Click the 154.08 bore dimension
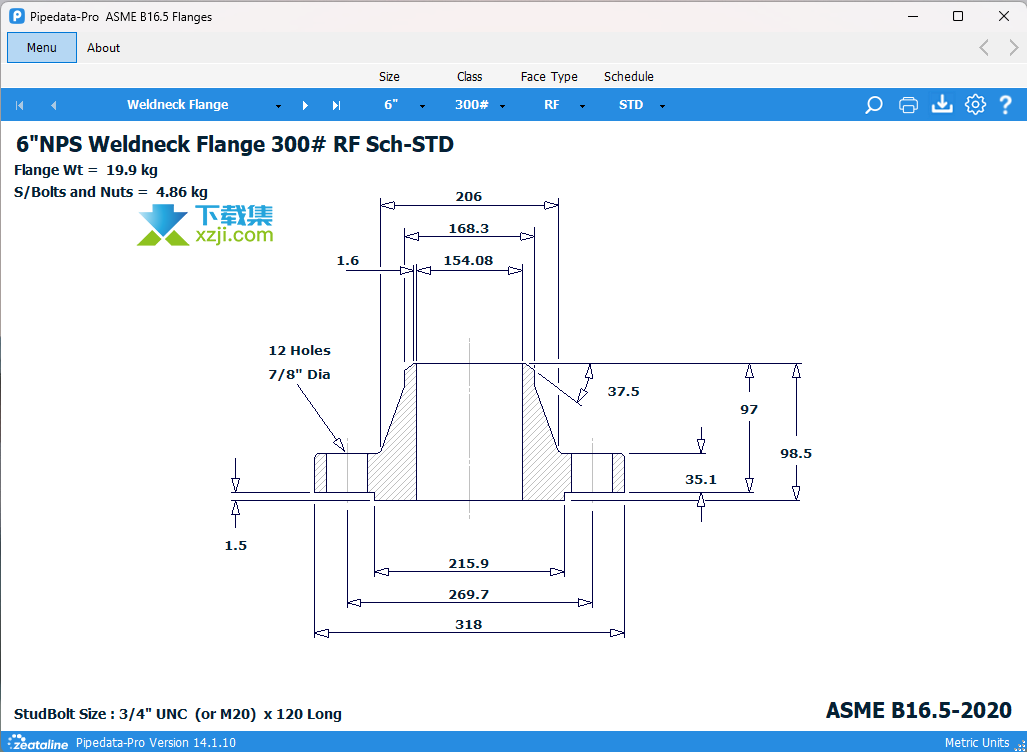The width and height of the screenshot is (1027, 752). (468, 261)
